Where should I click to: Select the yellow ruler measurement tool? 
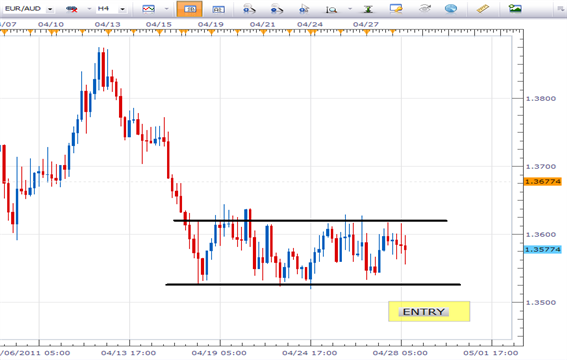click(x=483, y=9)
